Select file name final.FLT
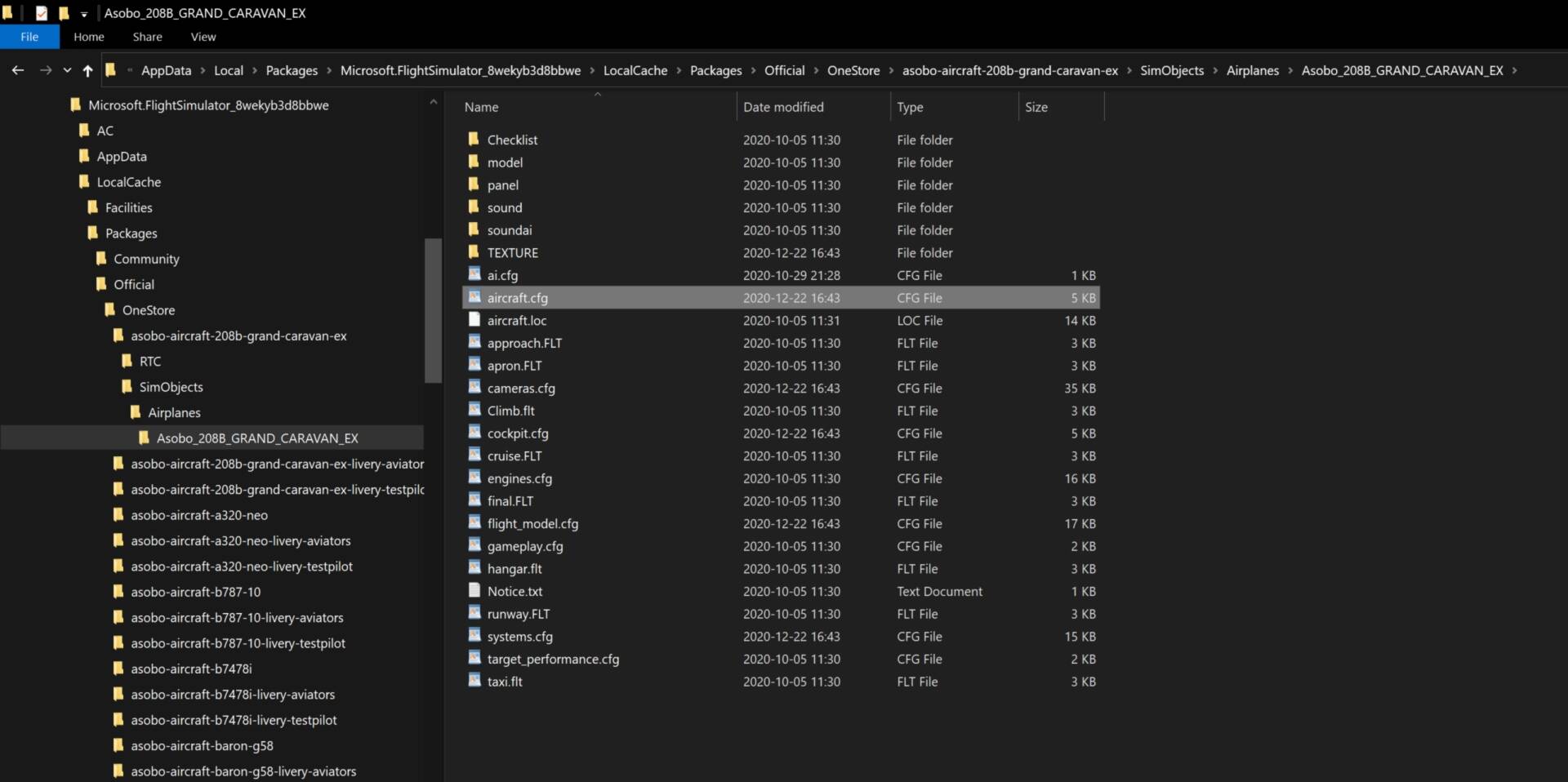The height and width of the screenshot is (782, 1568). pos(510,501)
